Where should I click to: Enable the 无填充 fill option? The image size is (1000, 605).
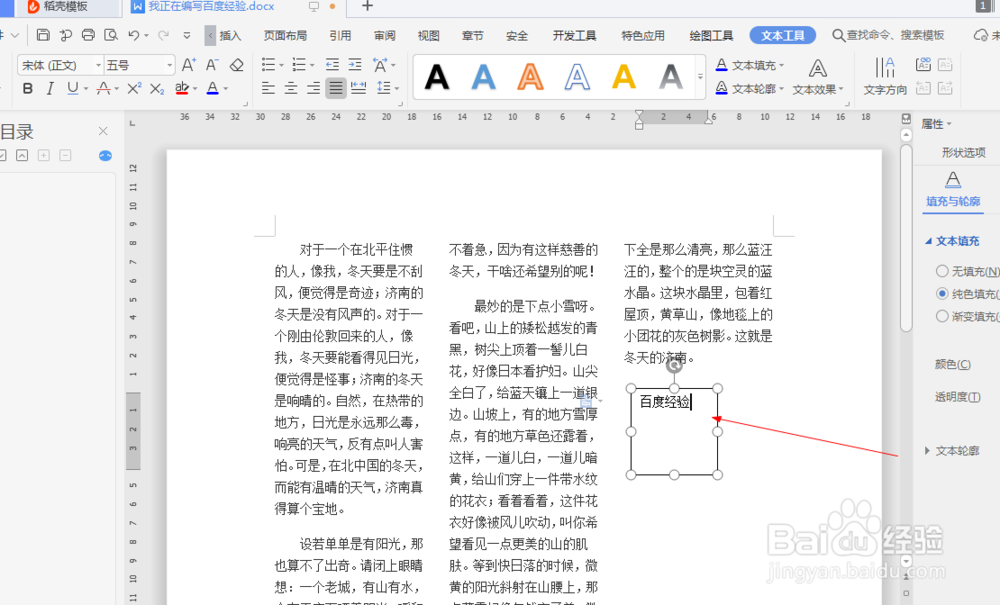941,270
